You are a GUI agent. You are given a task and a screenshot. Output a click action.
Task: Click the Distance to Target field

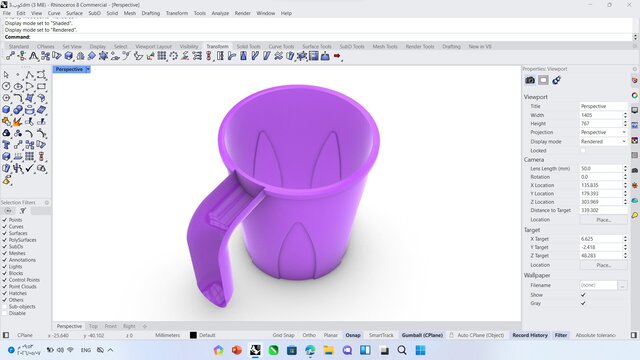click(x=603, y=210)
